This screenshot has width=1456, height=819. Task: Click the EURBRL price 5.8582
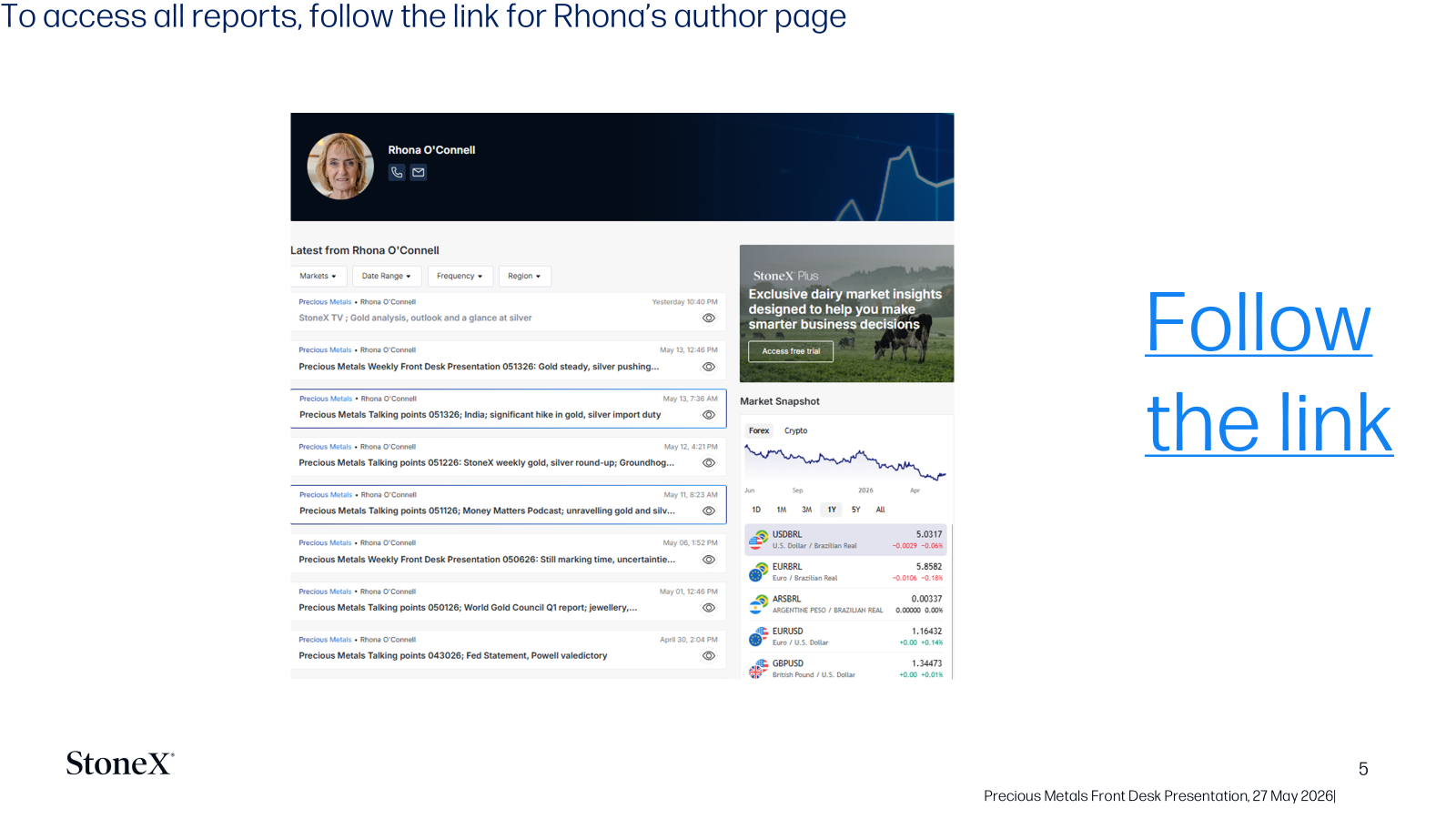929,567
